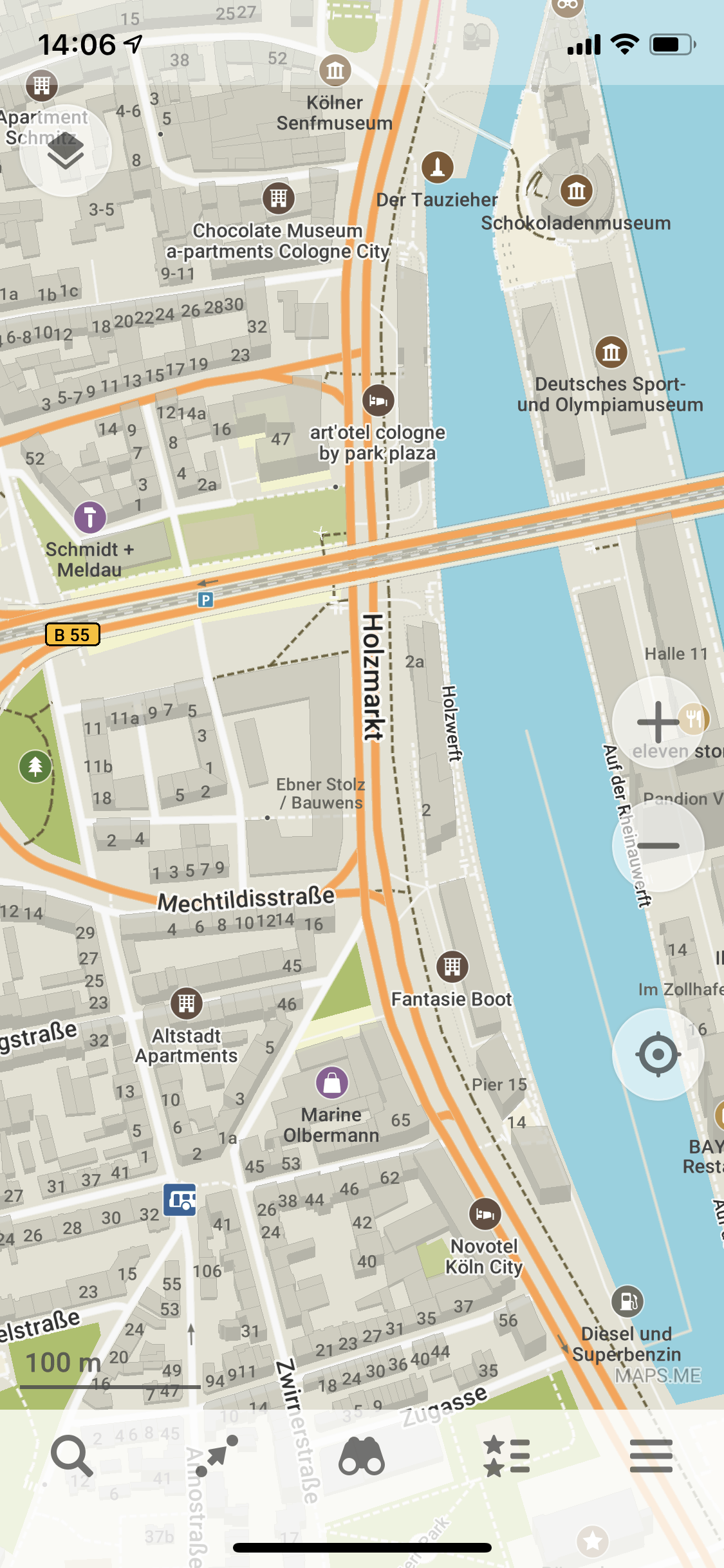Screen dimensions: 724x1568
Task: Select art'otel cologne hotel marker
Action: click(x=378, y=401)
